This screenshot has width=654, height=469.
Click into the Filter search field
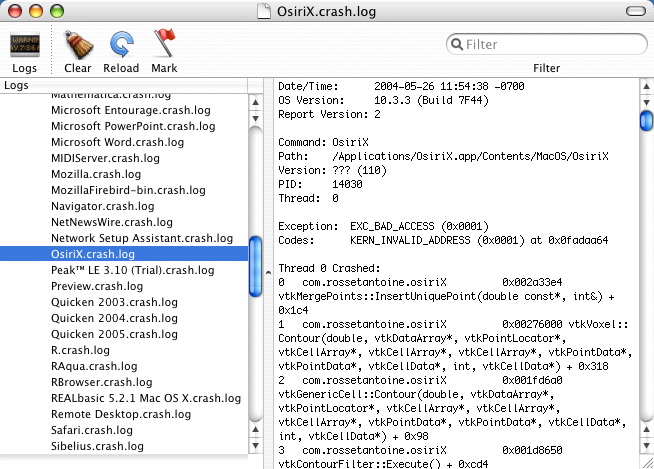[x=546, y=44]
